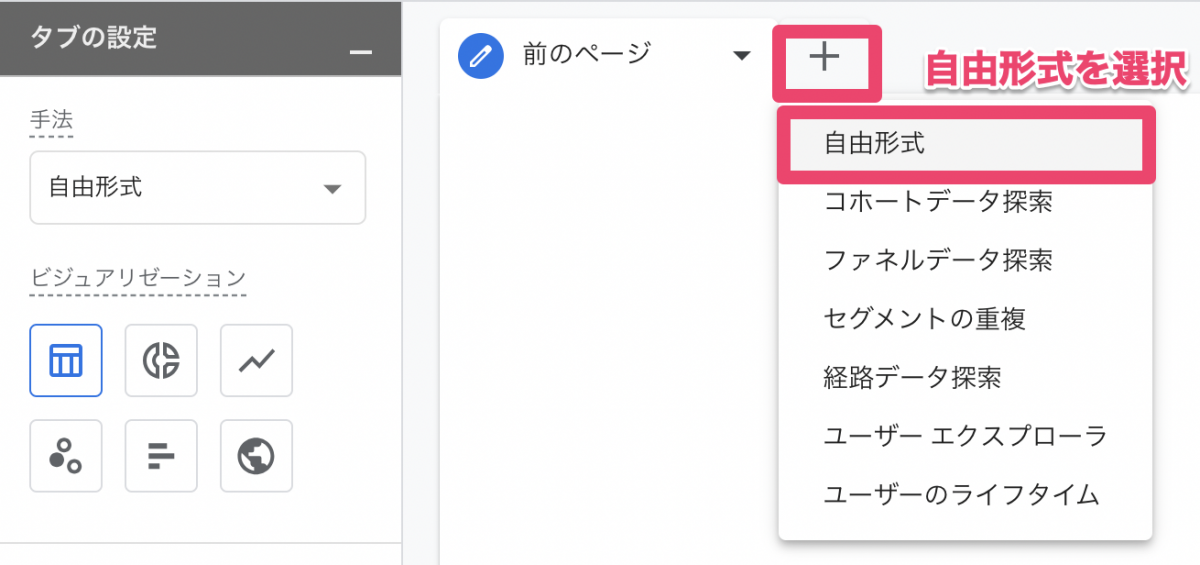
Task: Click the ビジュアリゼーション label
Action: click(x=138, y=278)
